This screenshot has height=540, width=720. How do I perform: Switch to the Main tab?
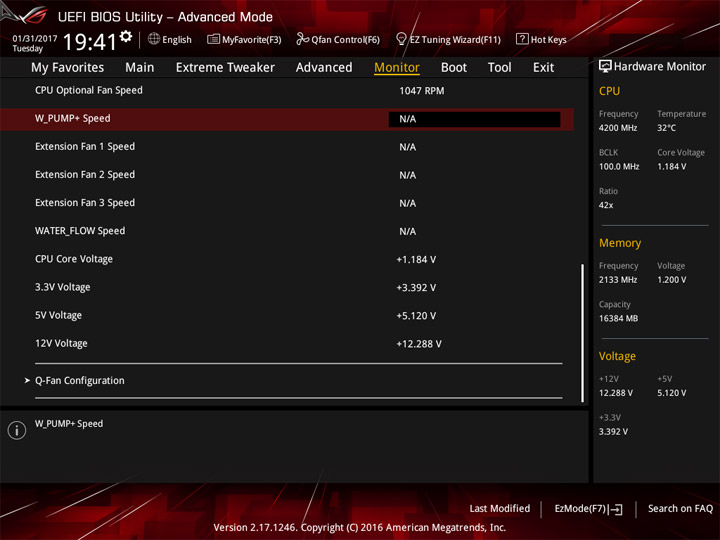(x=140, y=68)
